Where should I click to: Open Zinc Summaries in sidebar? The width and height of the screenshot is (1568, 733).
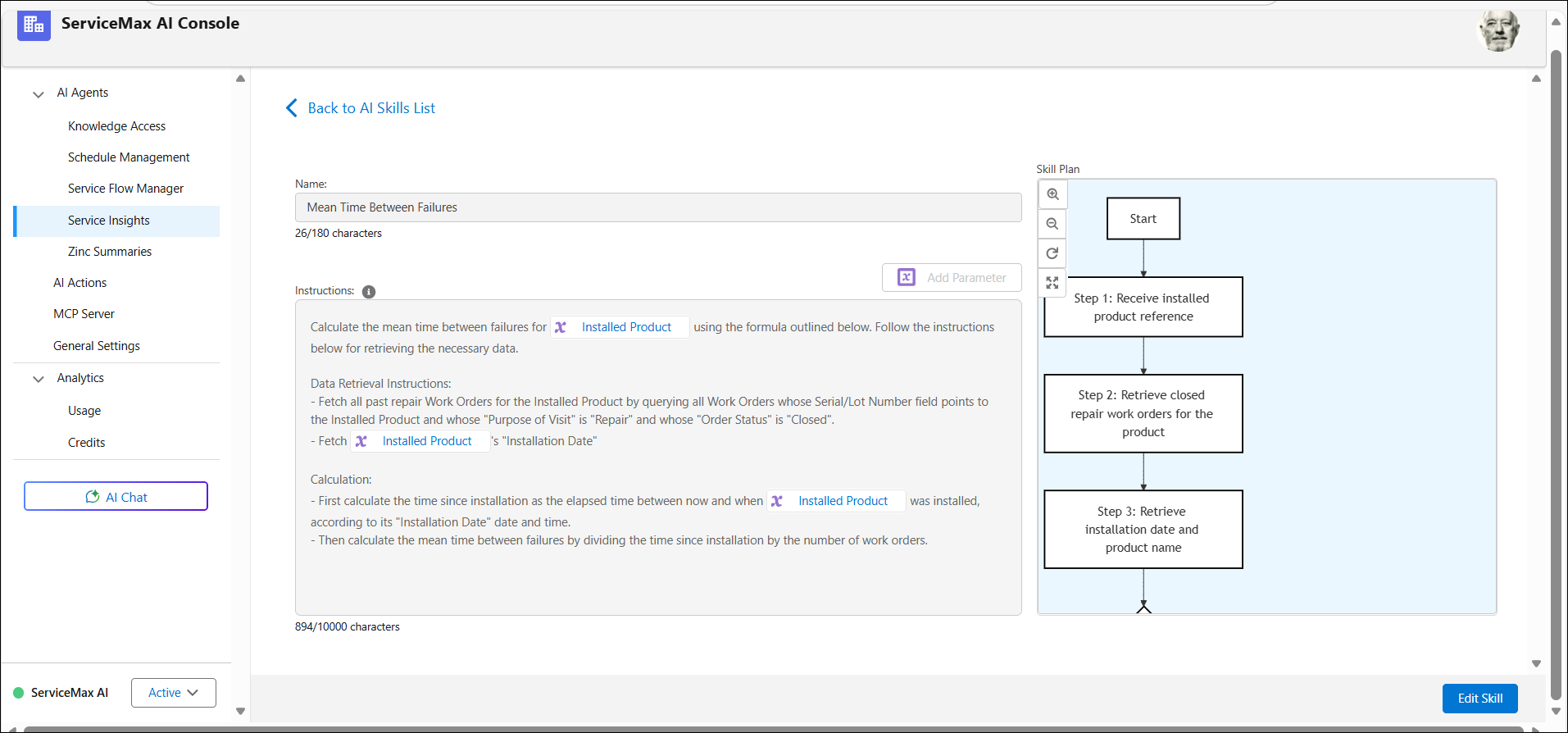click(x=110, y=252)
